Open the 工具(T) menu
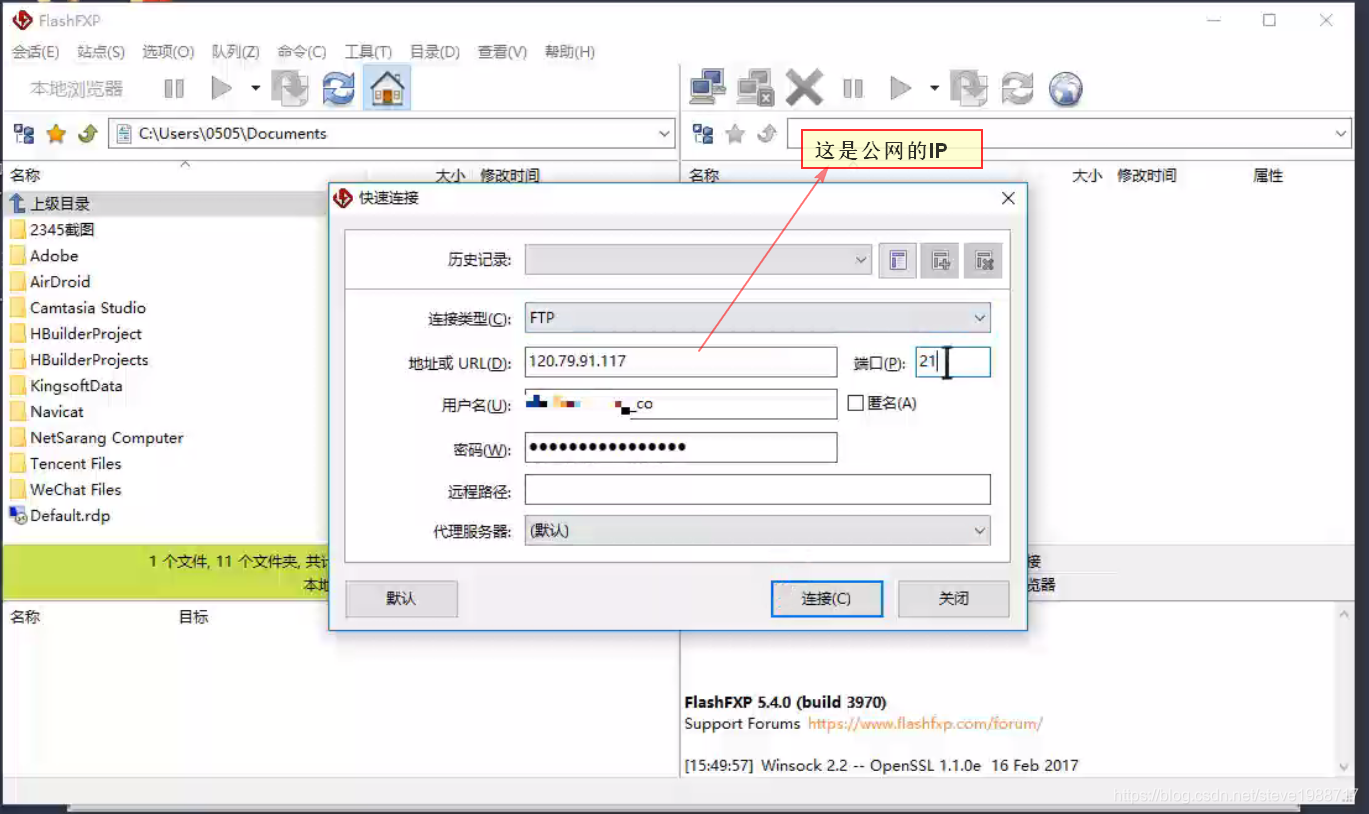 369,52
